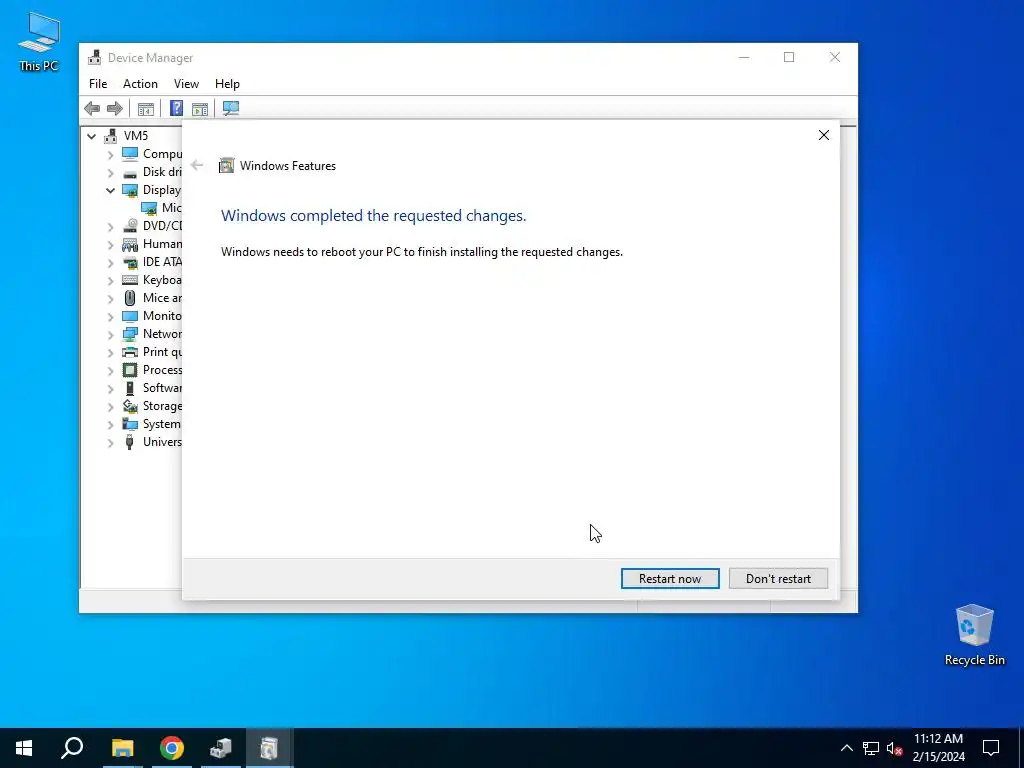This screenshot has width=1024, height=768.
Task: Select the Network adapters icon
Action: [130, 334]
